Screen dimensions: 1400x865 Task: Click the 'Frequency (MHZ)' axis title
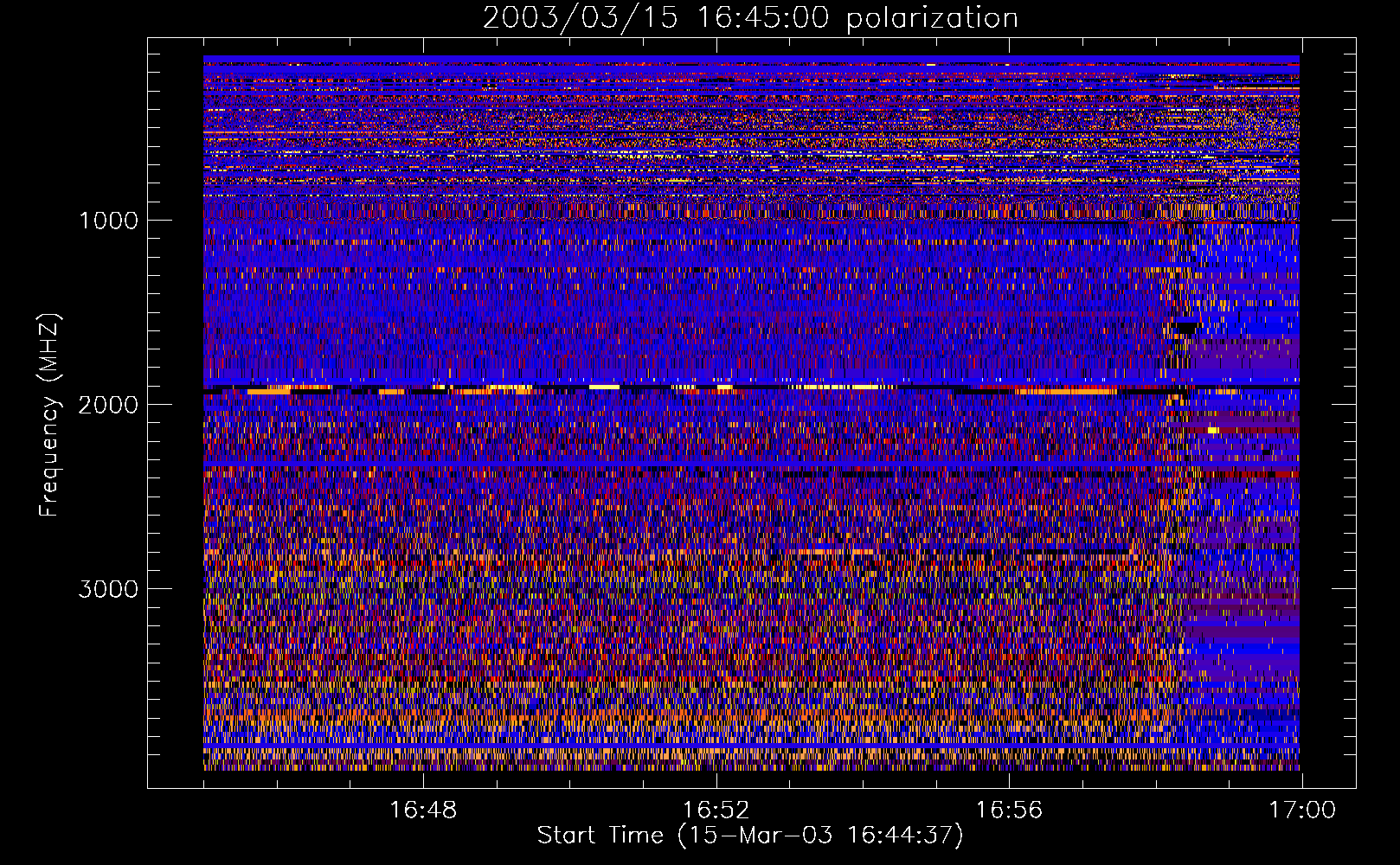coord(49,416)
